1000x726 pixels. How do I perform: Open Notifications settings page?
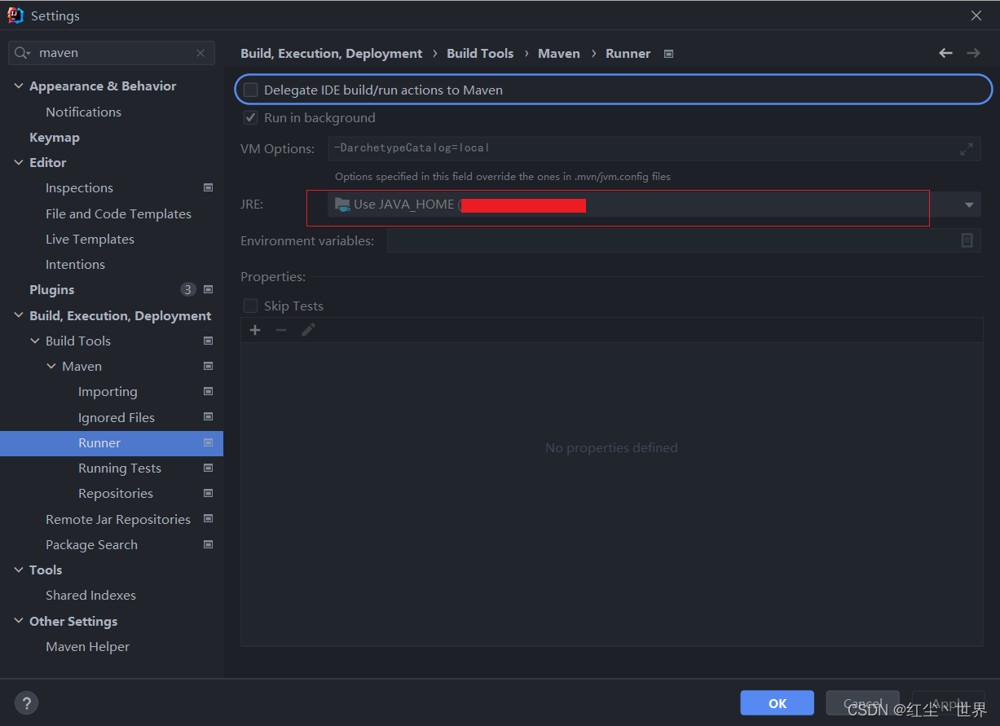[x=83, y=112]
